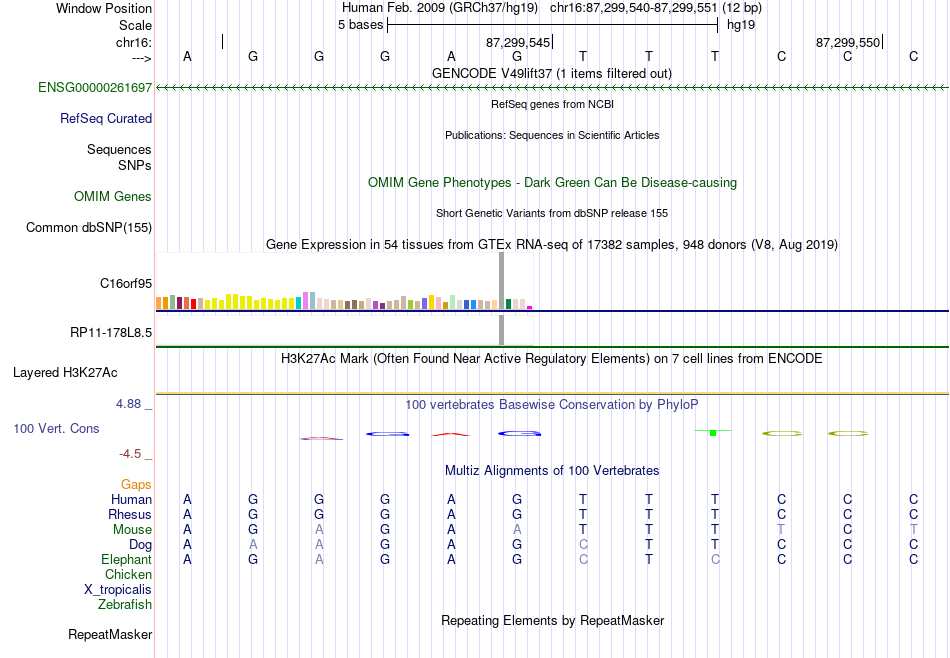Click the magenta last bar of C16orf95 chart

click(530, 308)
